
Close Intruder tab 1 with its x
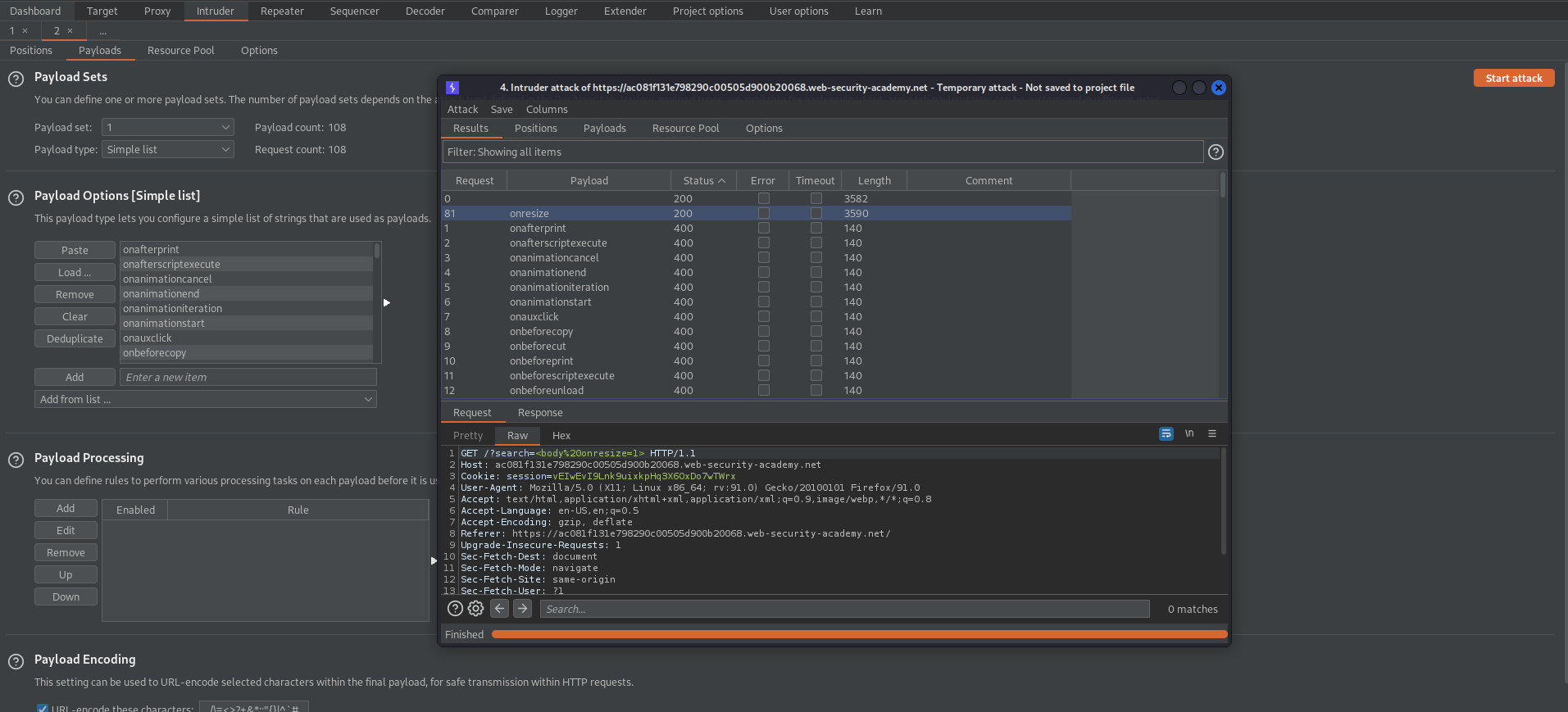pos(25,31)
